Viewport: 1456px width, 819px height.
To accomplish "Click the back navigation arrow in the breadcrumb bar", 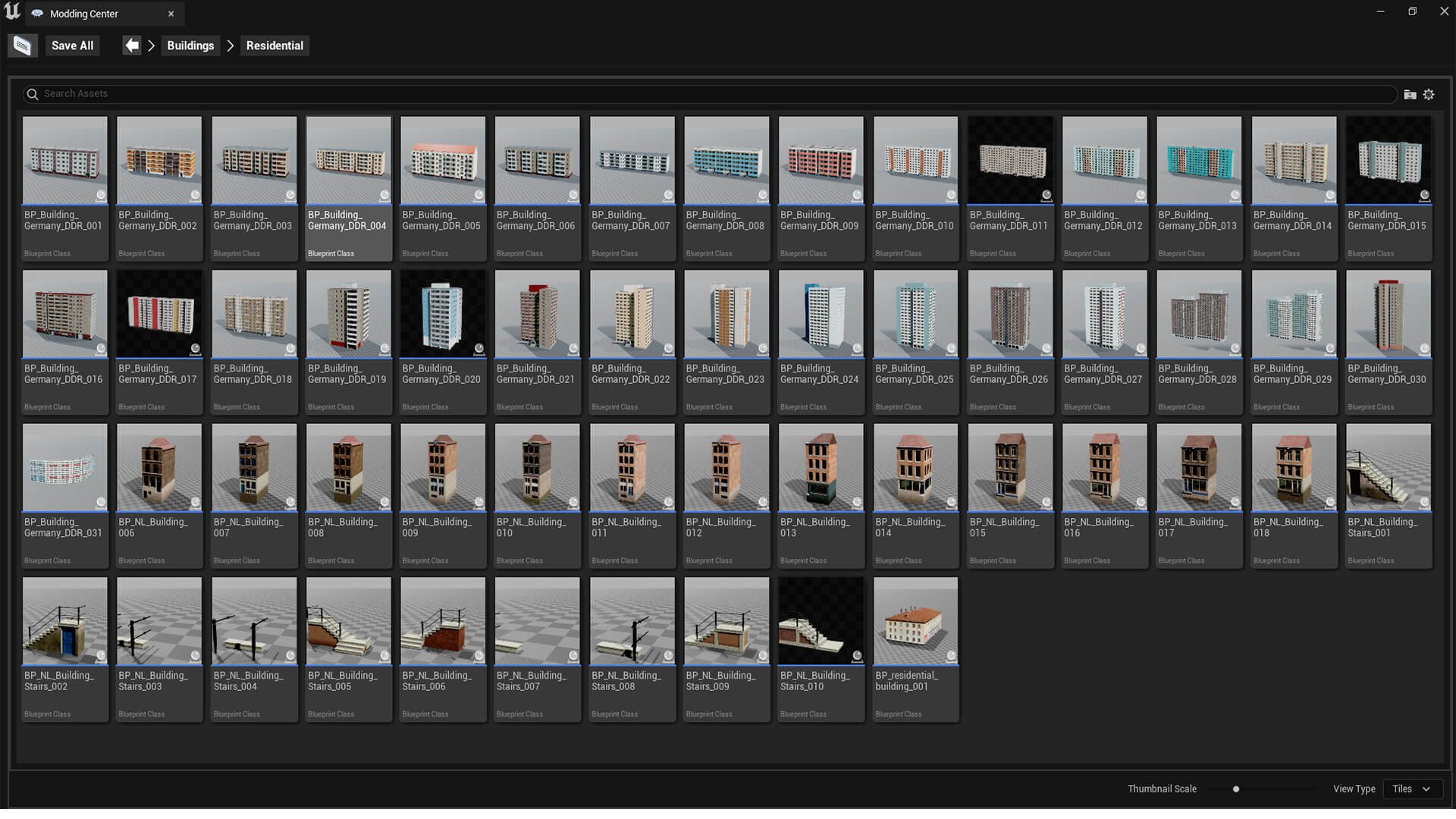I will [132, 45].
